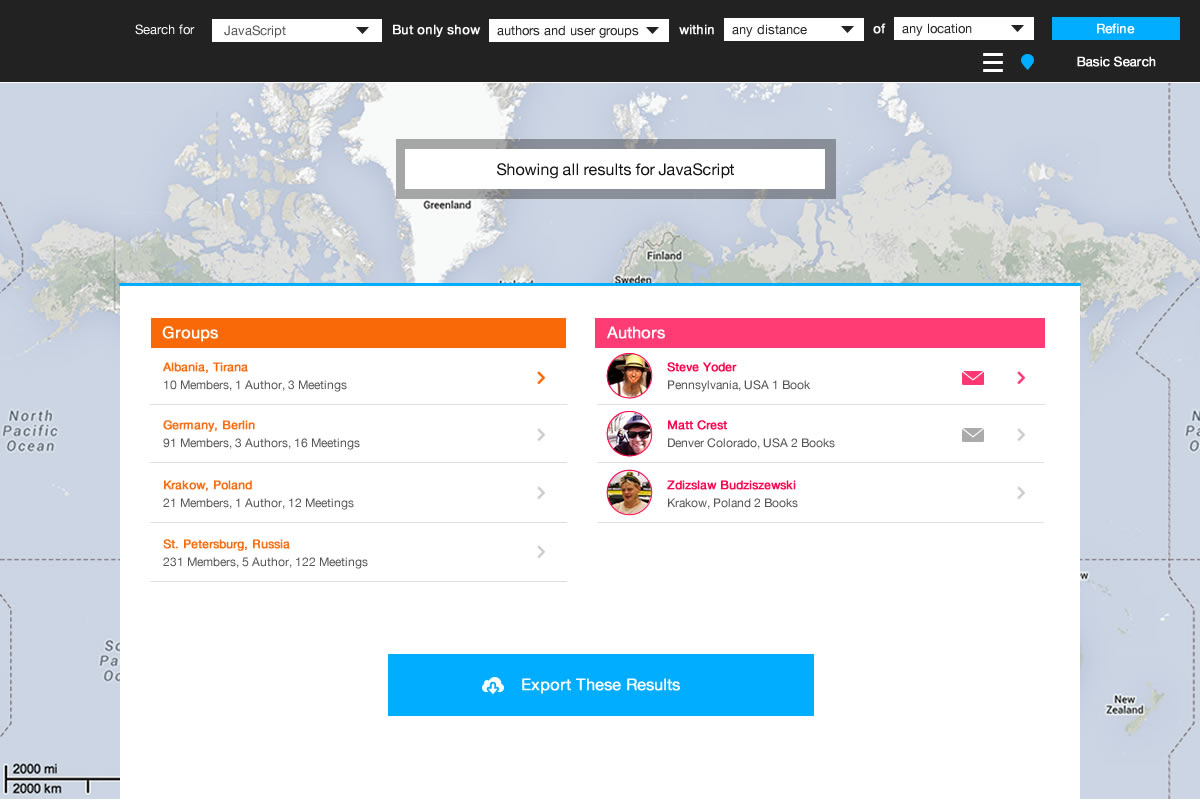The height and width of the screenshot is (800, 1200).
Task: Click Export These Results button
Action: pyautogui.click(x=600, y=685)
